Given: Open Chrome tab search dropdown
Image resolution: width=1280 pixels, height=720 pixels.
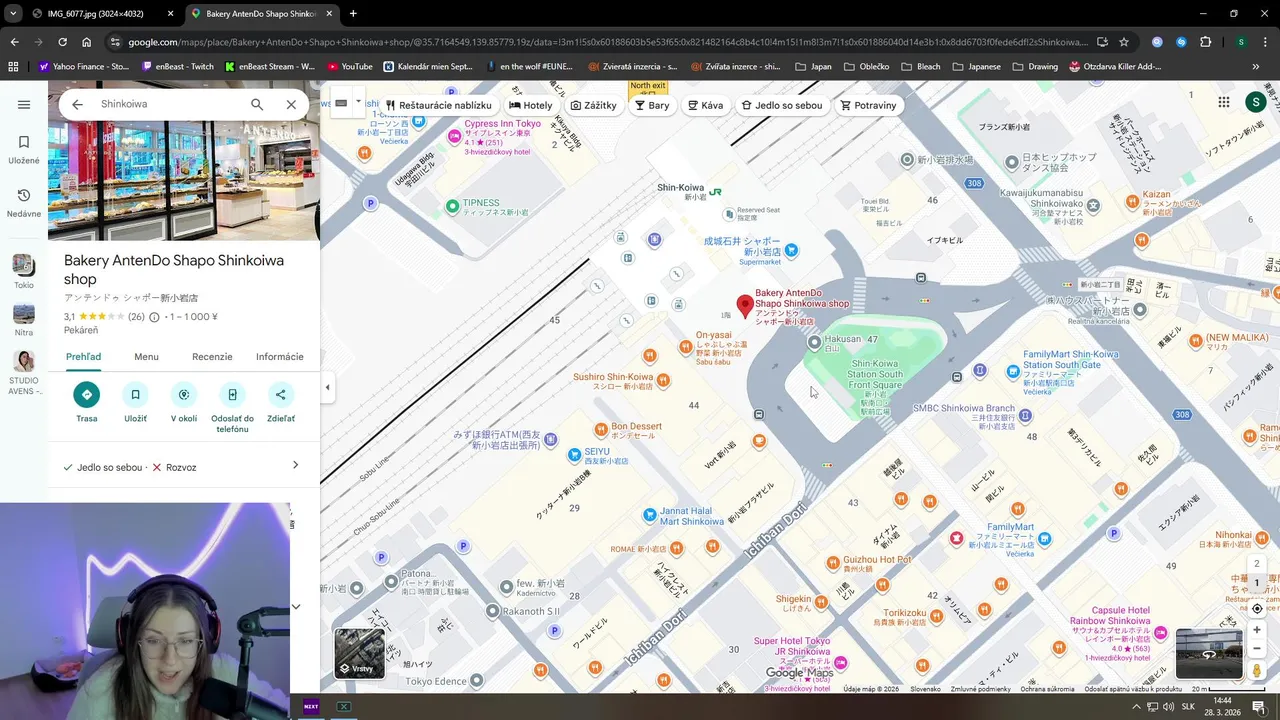Looking at the screenshot, I should [13, 13].
